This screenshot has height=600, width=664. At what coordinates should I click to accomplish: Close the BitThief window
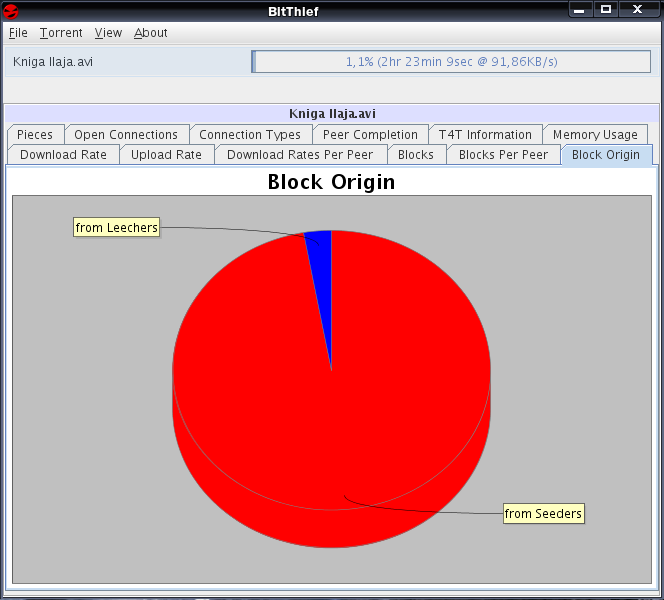(x=637, y=9)
